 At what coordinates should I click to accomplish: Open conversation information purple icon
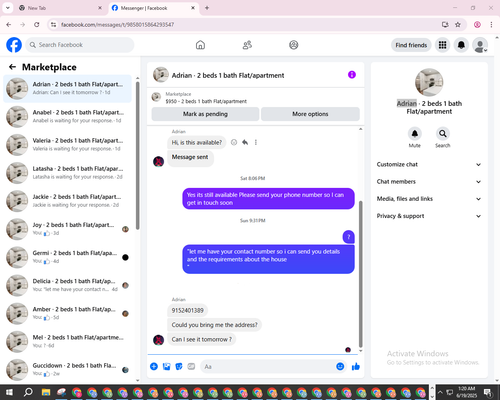352,75
